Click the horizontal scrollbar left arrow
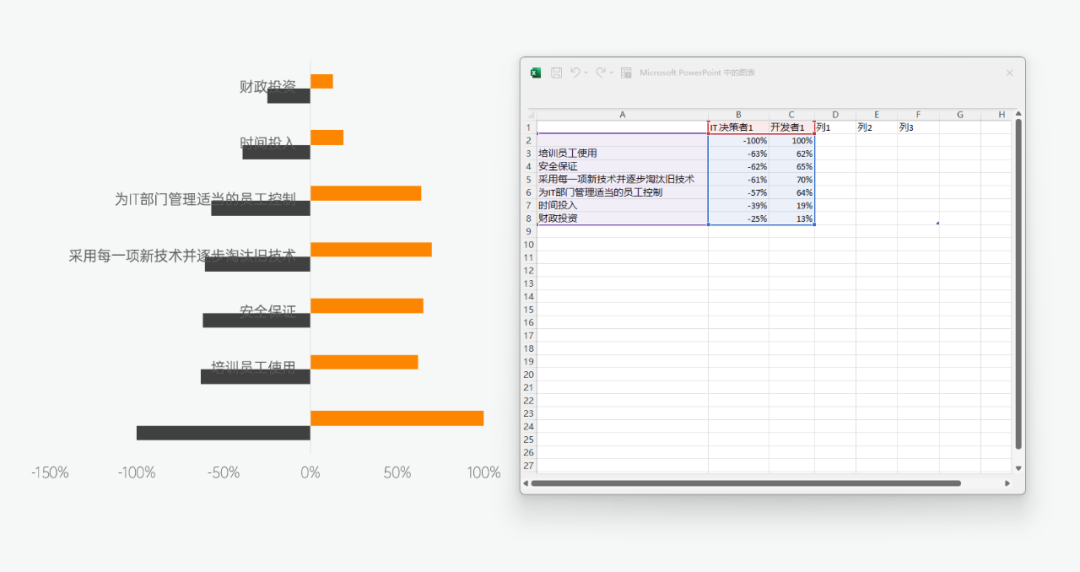This screenshot has height=572, width=1080. (x=526, y=484)
